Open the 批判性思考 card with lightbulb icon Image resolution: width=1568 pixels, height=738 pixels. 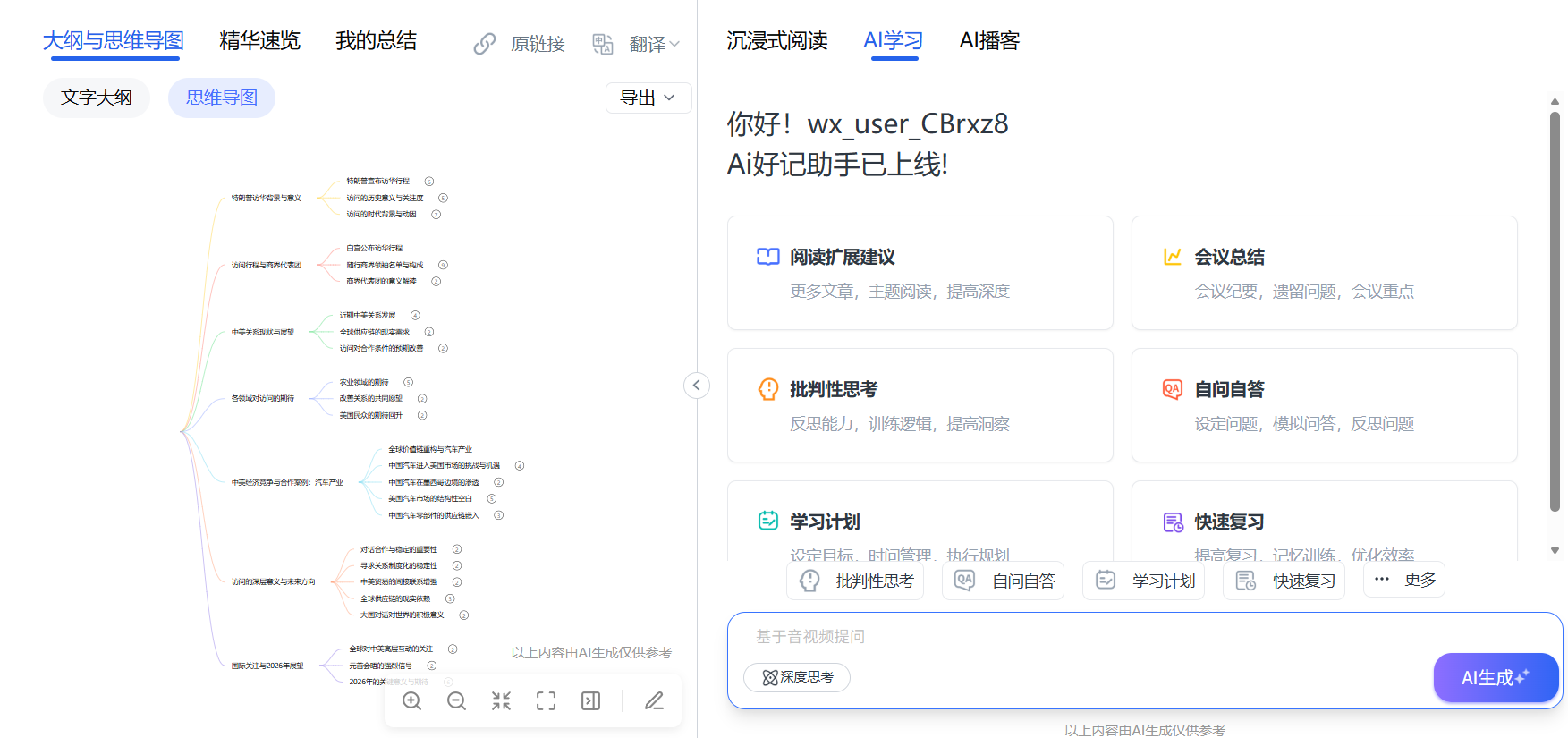(x=920, y=405)
